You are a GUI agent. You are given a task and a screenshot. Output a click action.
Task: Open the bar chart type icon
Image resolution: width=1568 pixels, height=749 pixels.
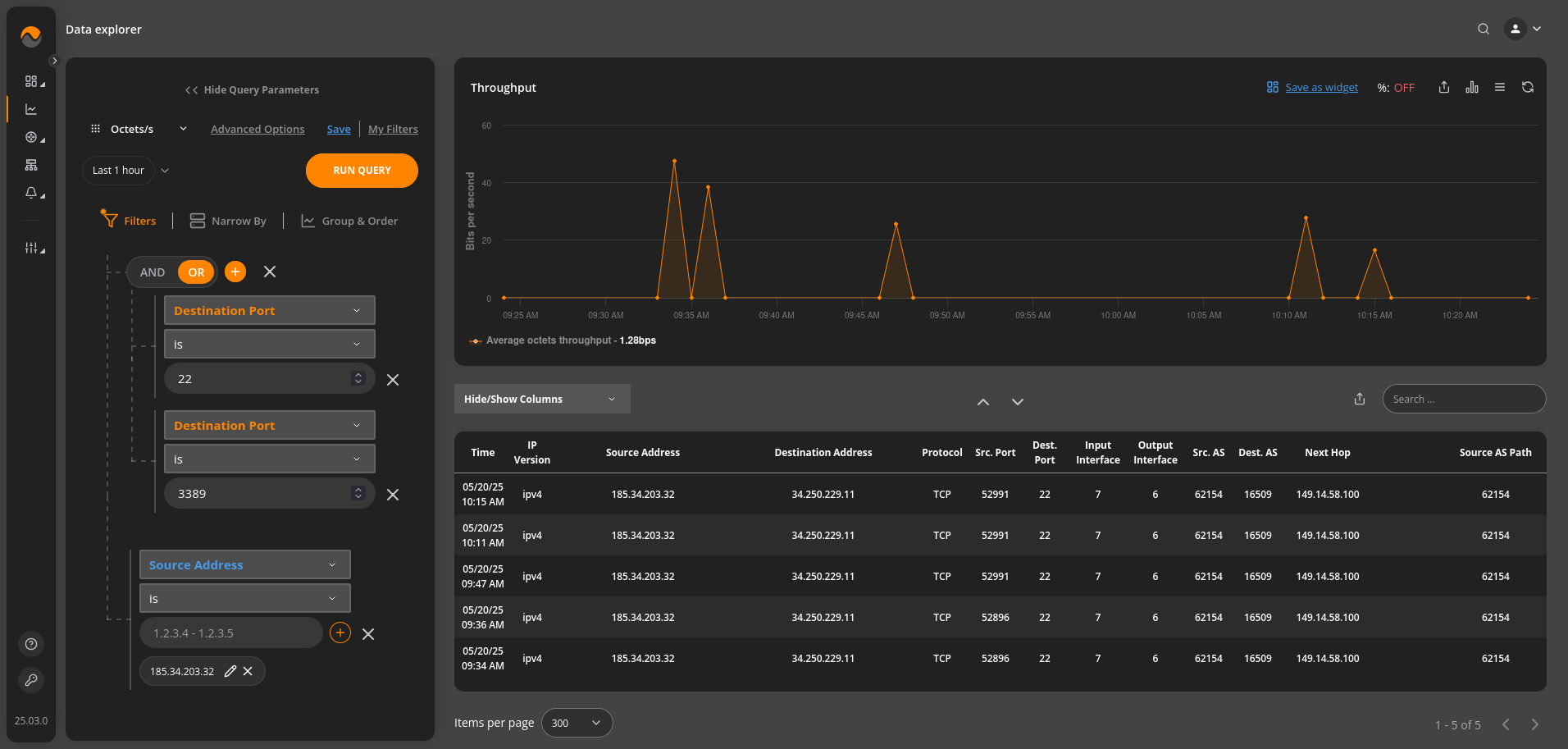point(1472,87)
